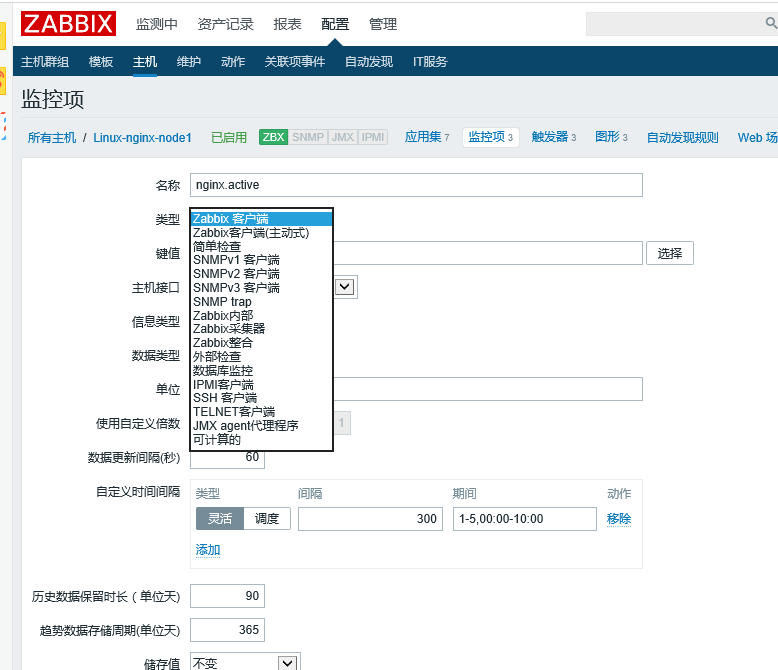Click the search magnifier icon
Viewport: 778px width, 670px height.
point(771,23)
